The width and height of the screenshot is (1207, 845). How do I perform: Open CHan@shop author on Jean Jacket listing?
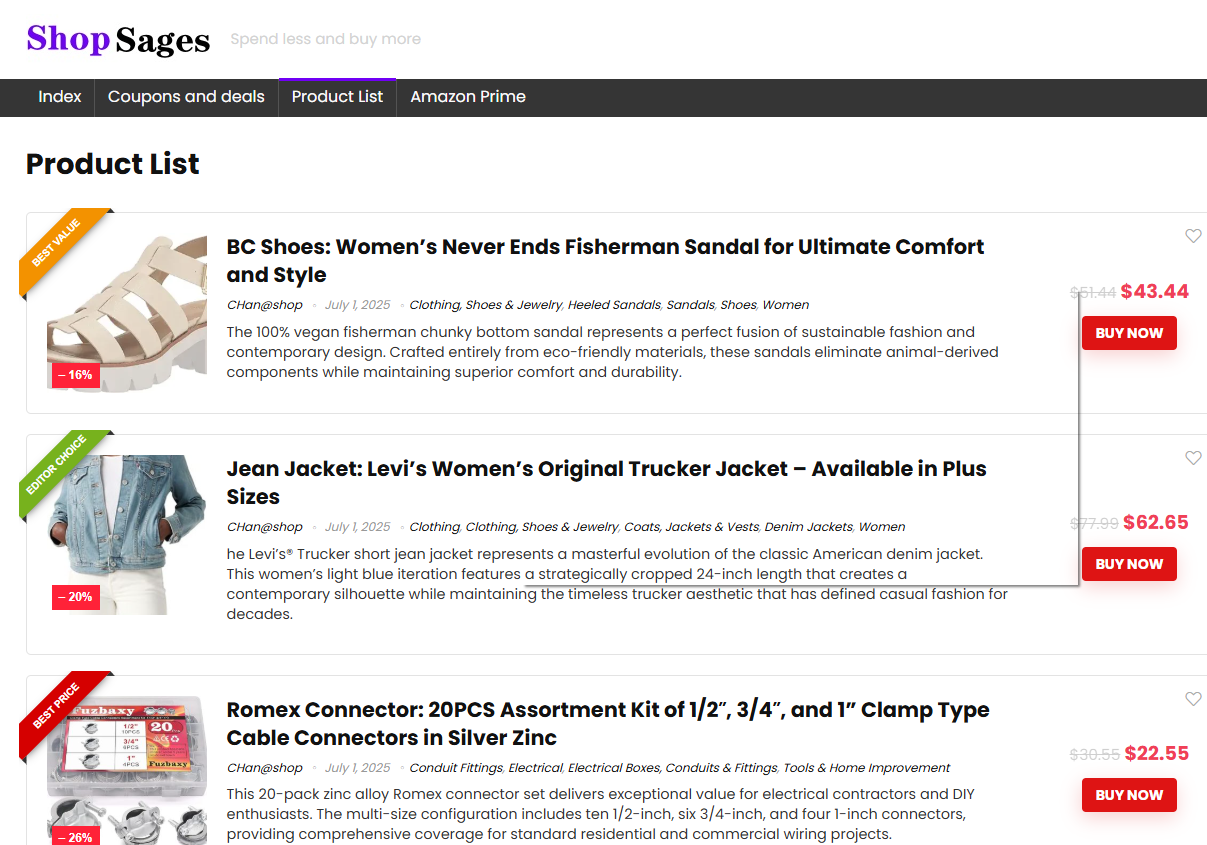click(x=264, y=527)
